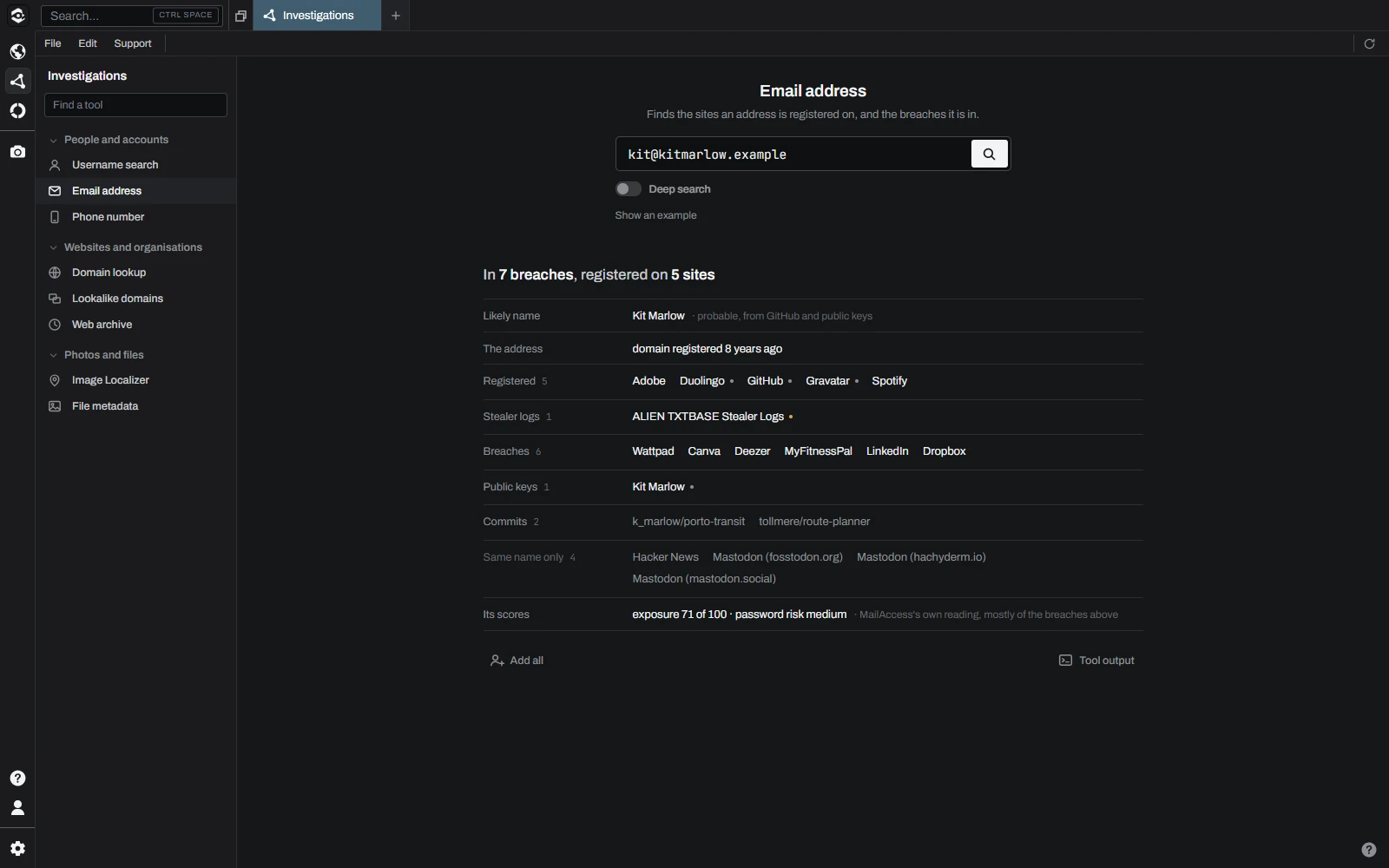Click the LinkedIn breach
The width and height of the screenshot is (1389, 868).
click(887, 451)
